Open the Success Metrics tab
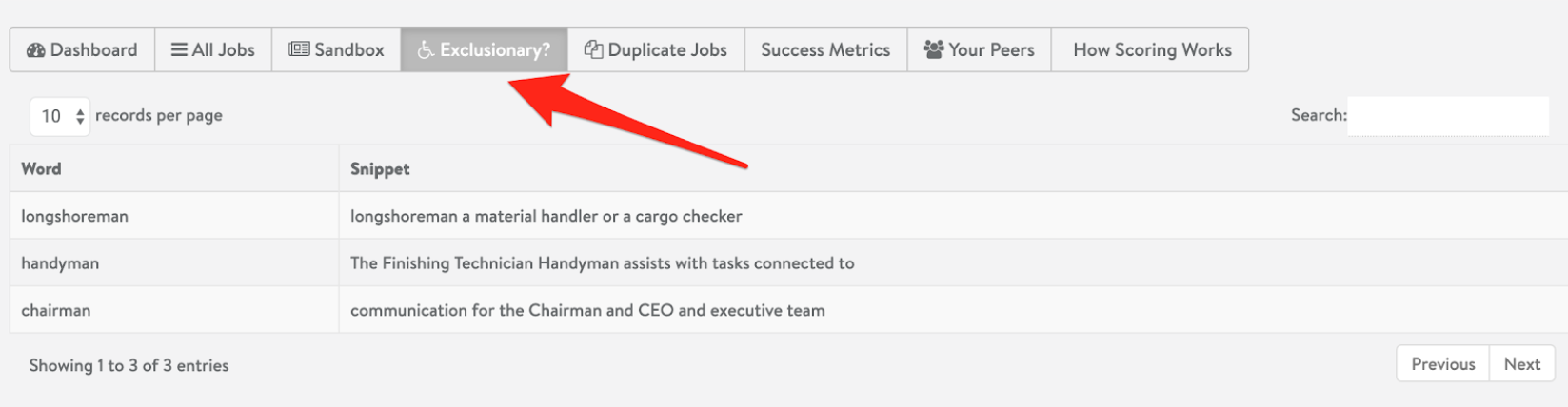This screenshot has width=1568, height=407. pos(825,49)
